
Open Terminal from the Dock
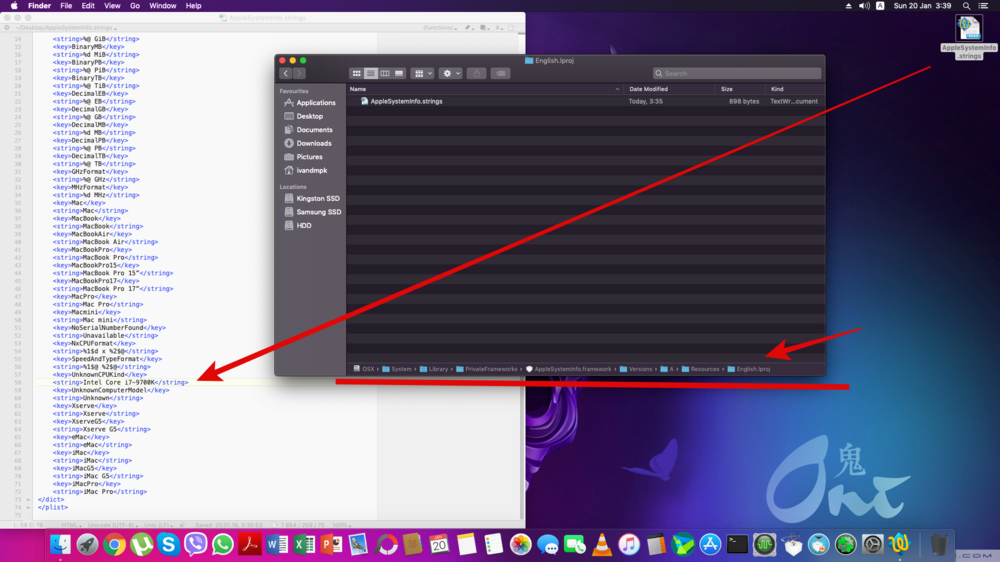[737, 545]
